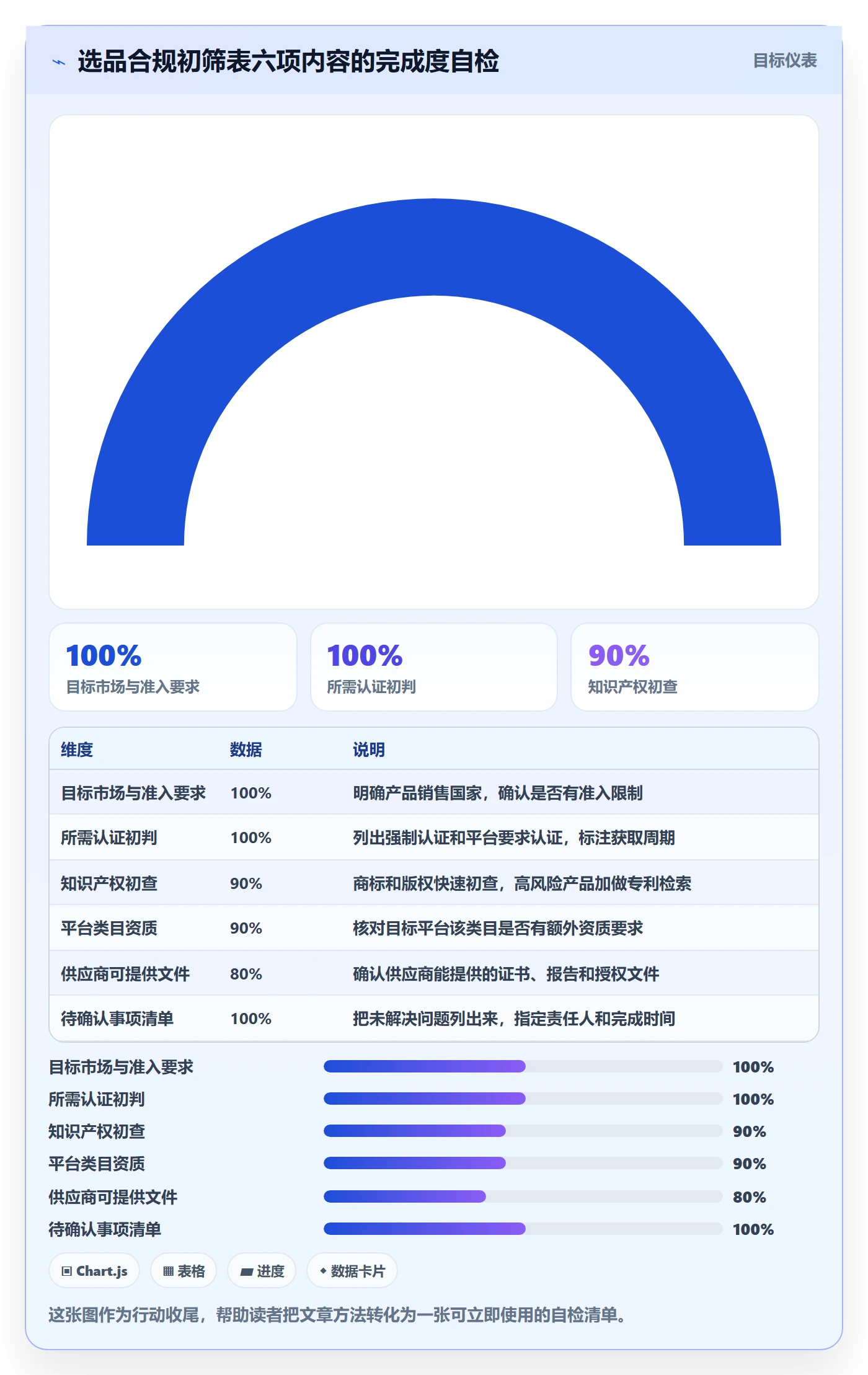Click the 说明 table column header

click(369, 749)
